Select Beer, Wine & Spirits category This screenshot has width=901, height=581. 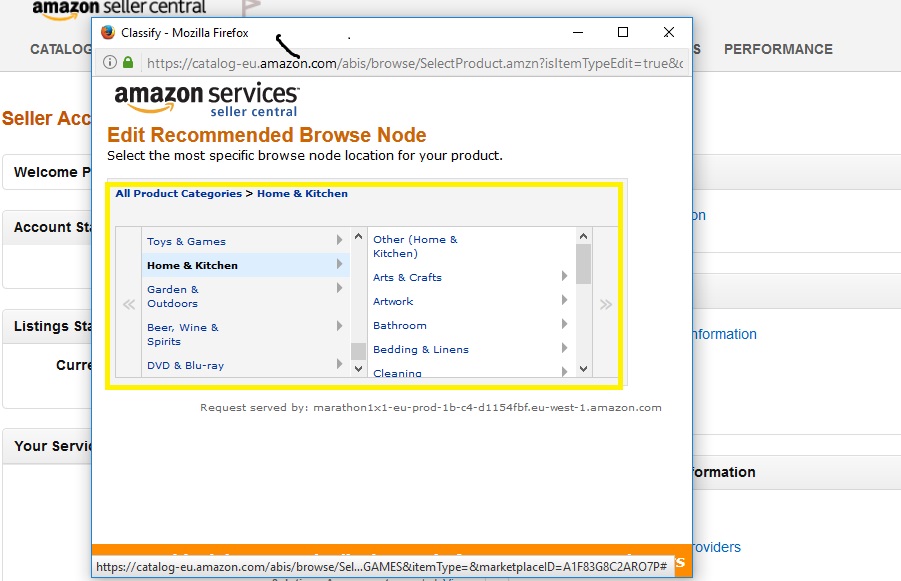(183, 334)
